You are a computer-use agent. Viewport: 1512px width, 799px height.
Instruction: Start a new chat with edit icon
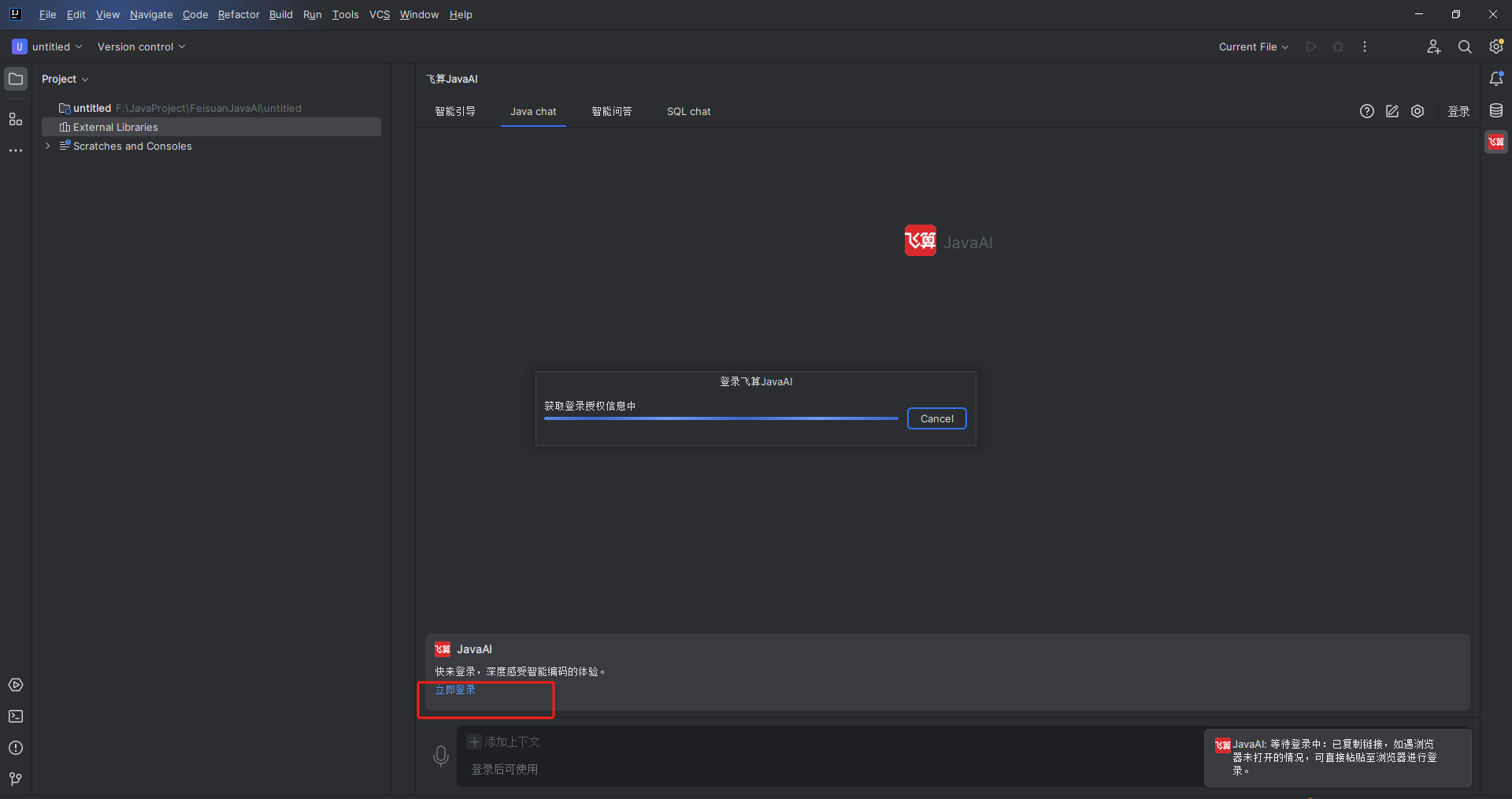pos(1392,111)
